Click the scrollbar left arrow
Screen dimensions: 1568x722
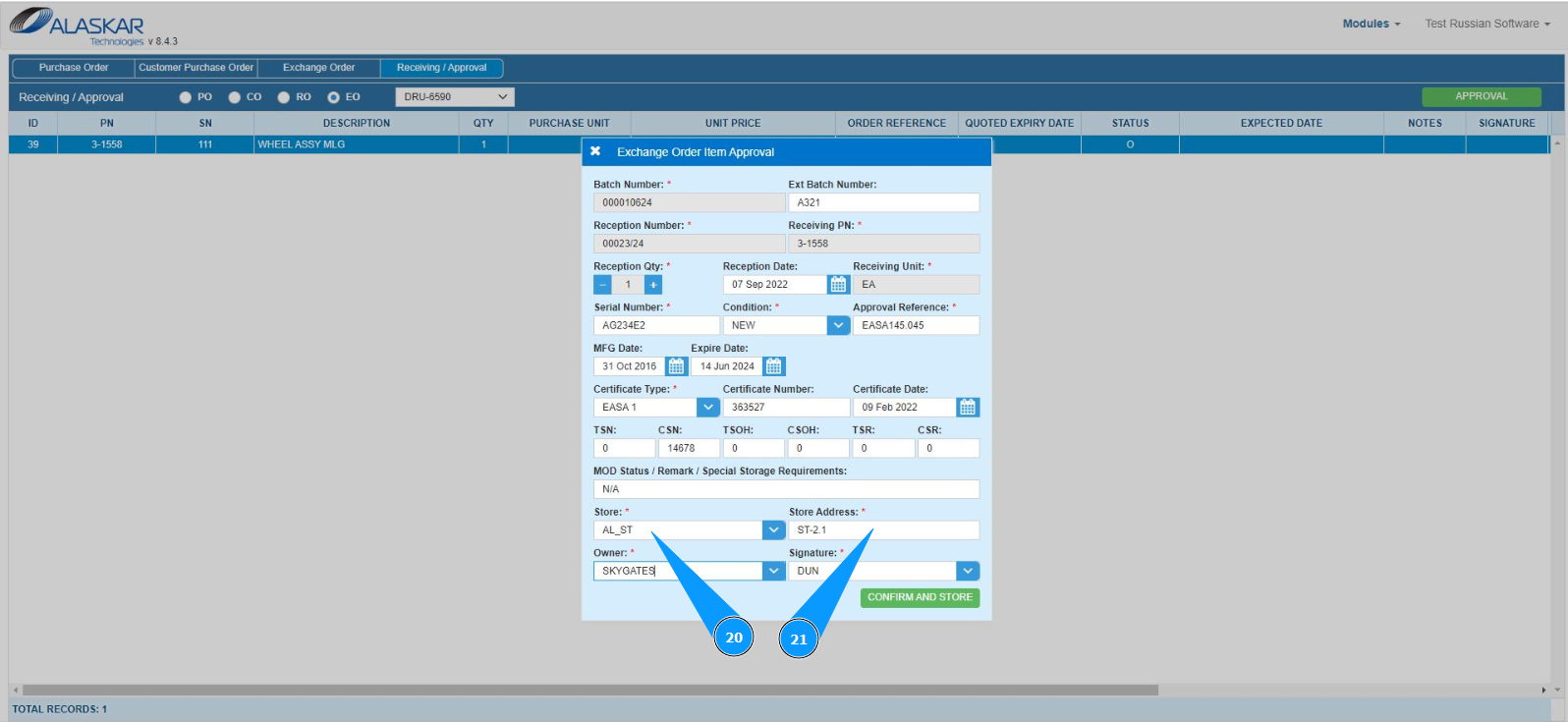coord(15,691)
